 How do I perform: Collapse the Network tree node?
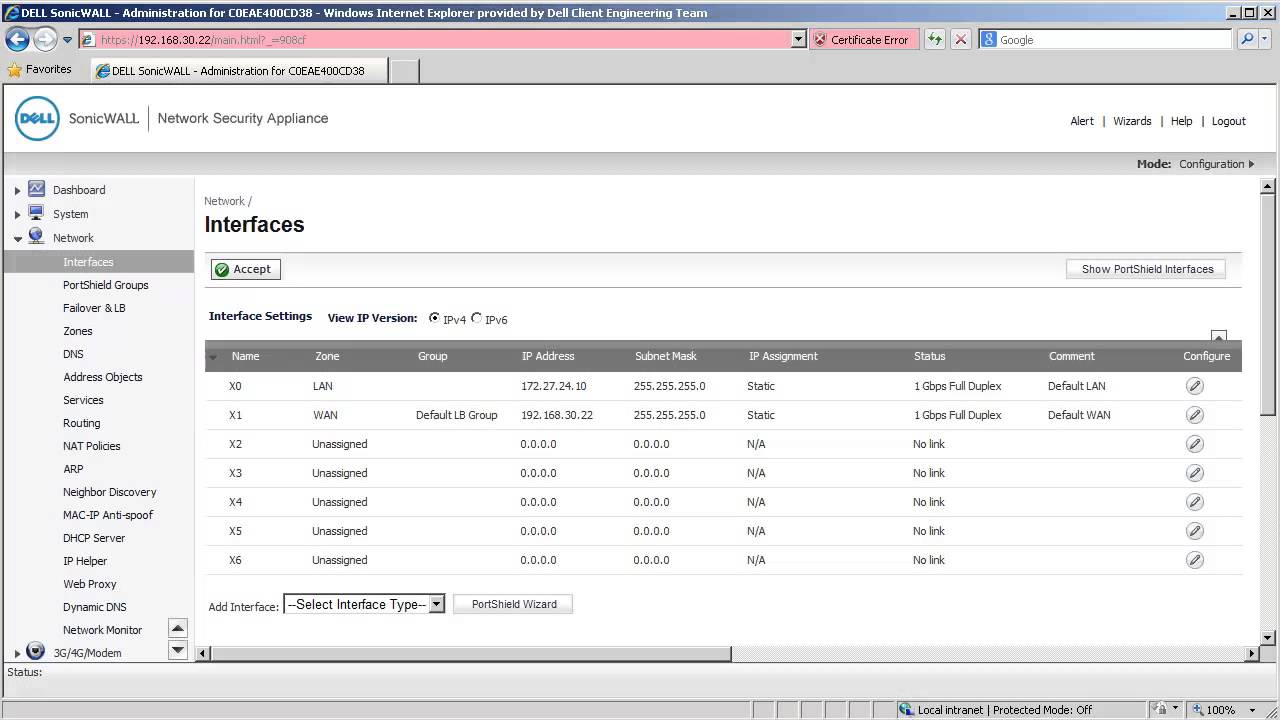pos(17,238)
